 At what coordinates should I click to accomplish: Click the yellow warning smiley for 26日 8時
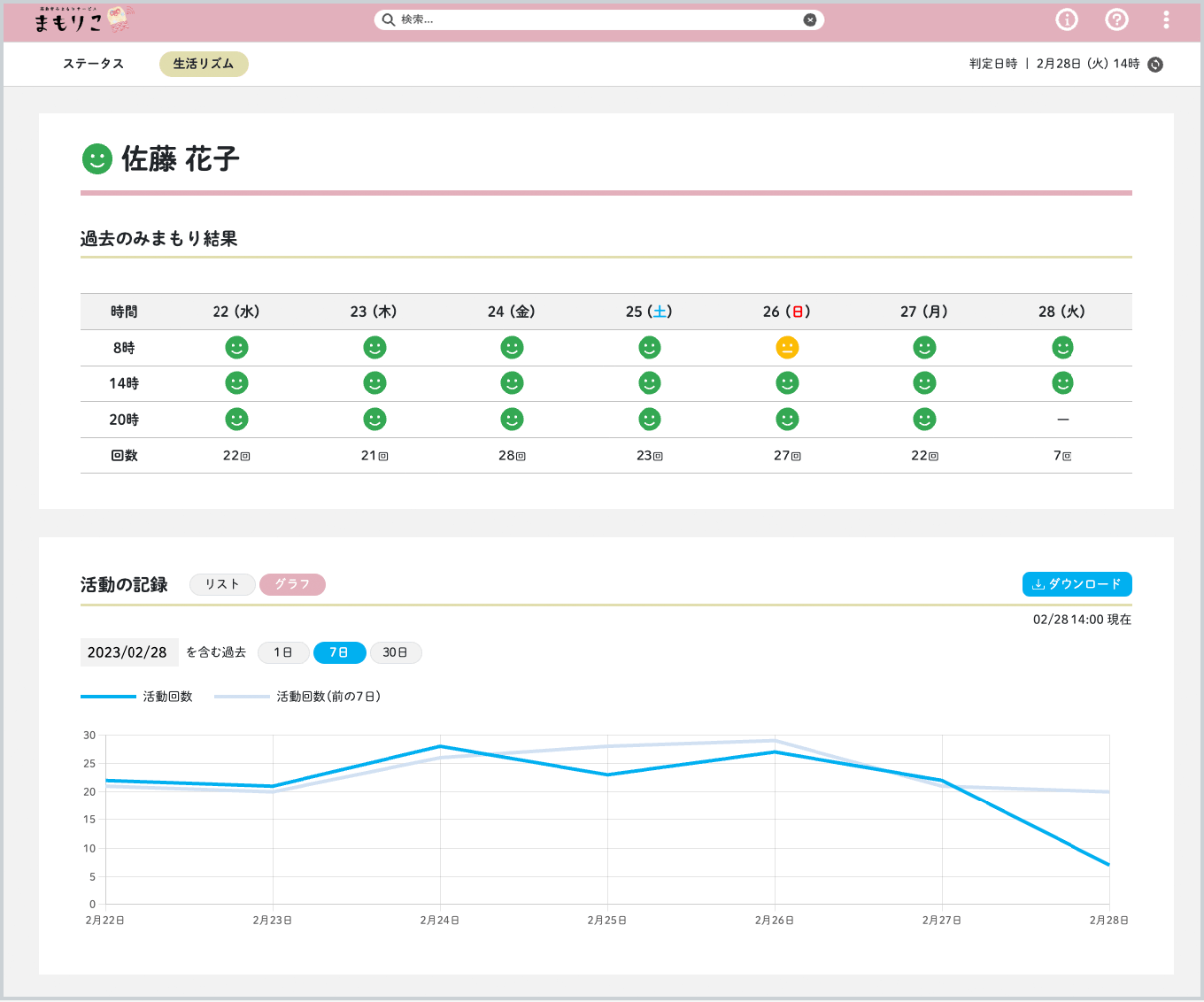pos(787,347)
